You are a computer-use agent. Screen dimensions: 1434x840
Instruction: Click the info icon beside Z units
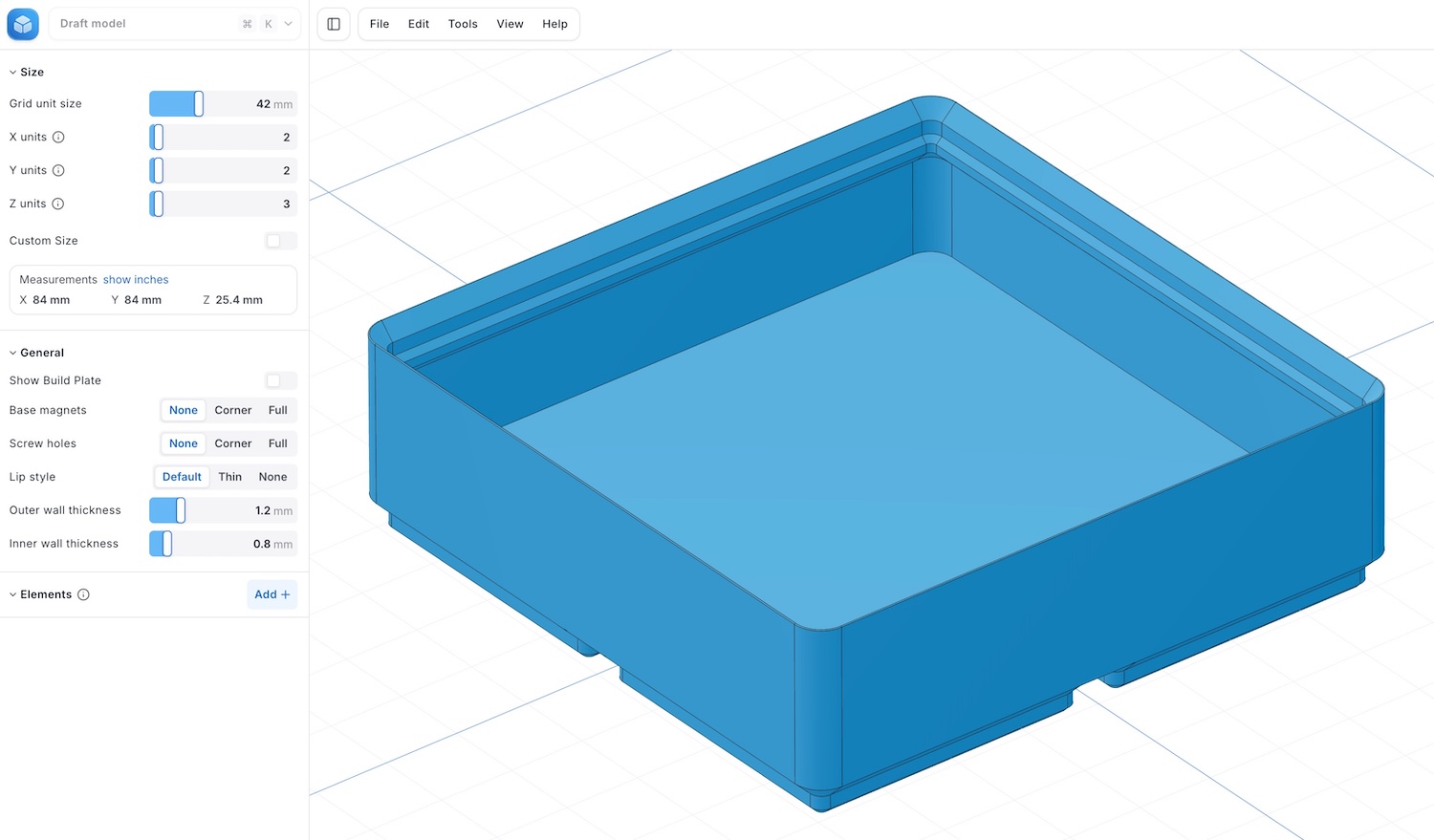pos(58,204)
